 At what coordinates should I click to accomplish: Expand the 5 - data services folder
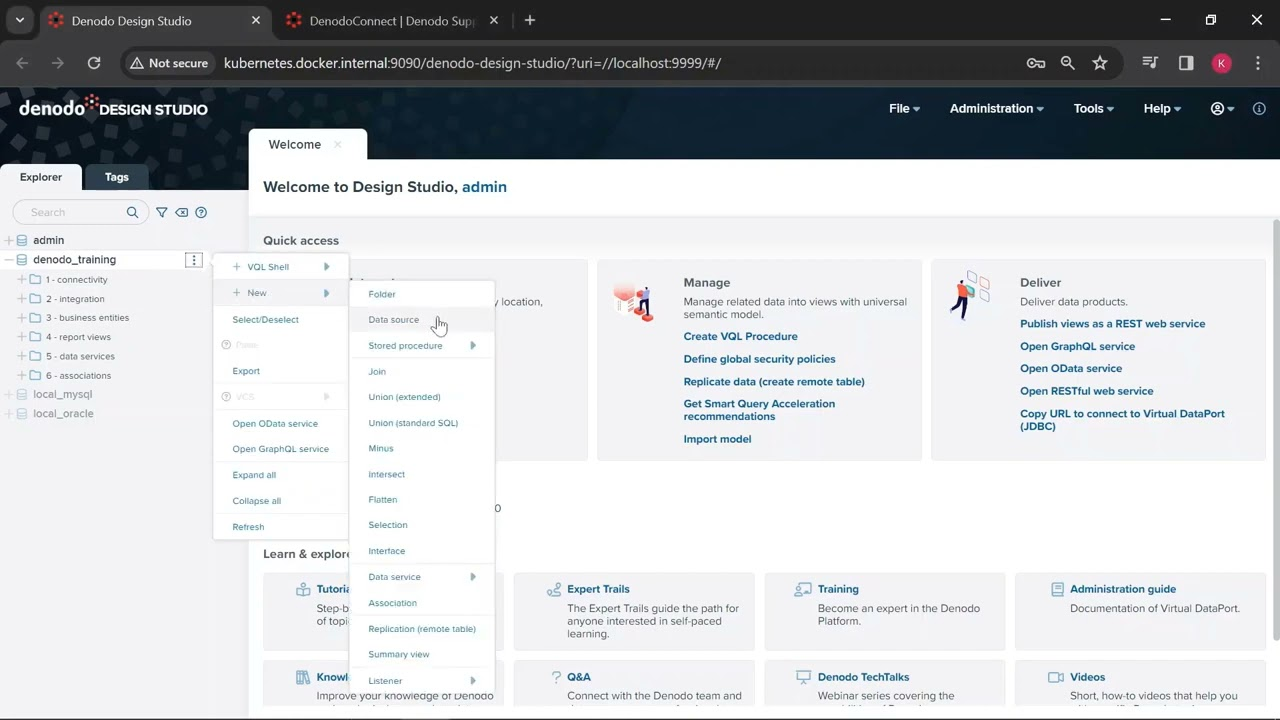21,356
